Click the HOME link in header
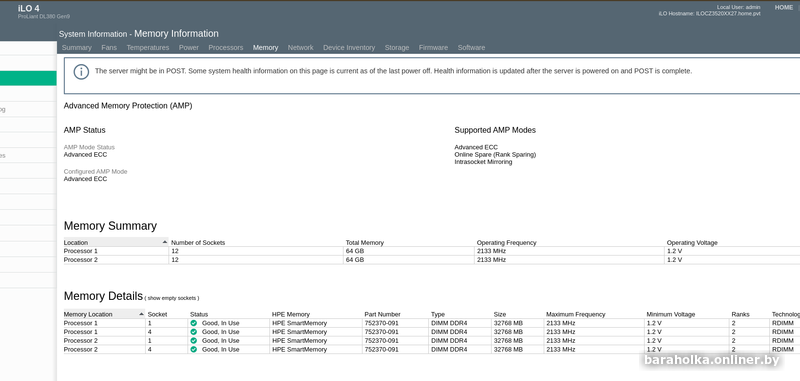The height and width of the screenshot is (381, 800). point(784,8)
